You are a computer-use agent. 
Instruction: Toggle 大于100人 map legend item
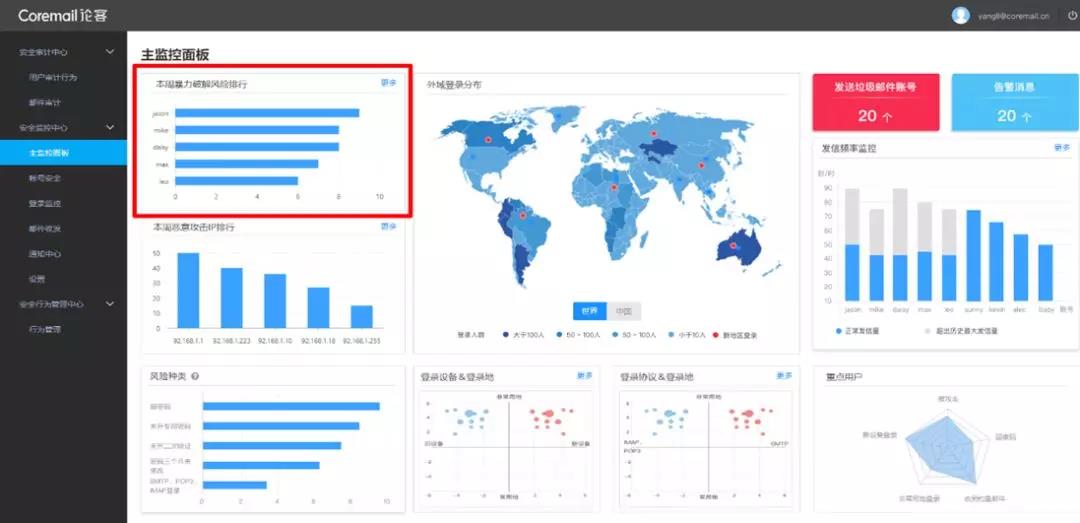524,335
